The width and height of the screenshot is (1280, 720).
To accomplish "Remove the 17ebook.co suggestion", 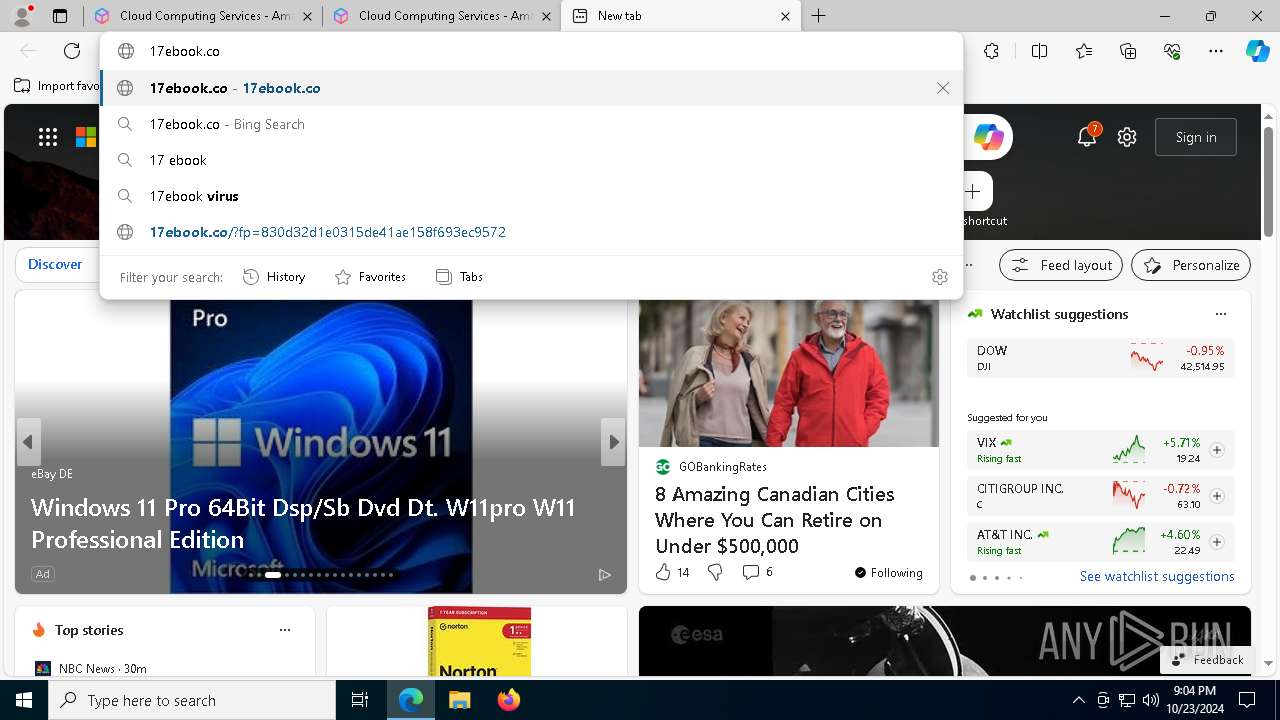I will pyautogui.click(x=943, y=88).
